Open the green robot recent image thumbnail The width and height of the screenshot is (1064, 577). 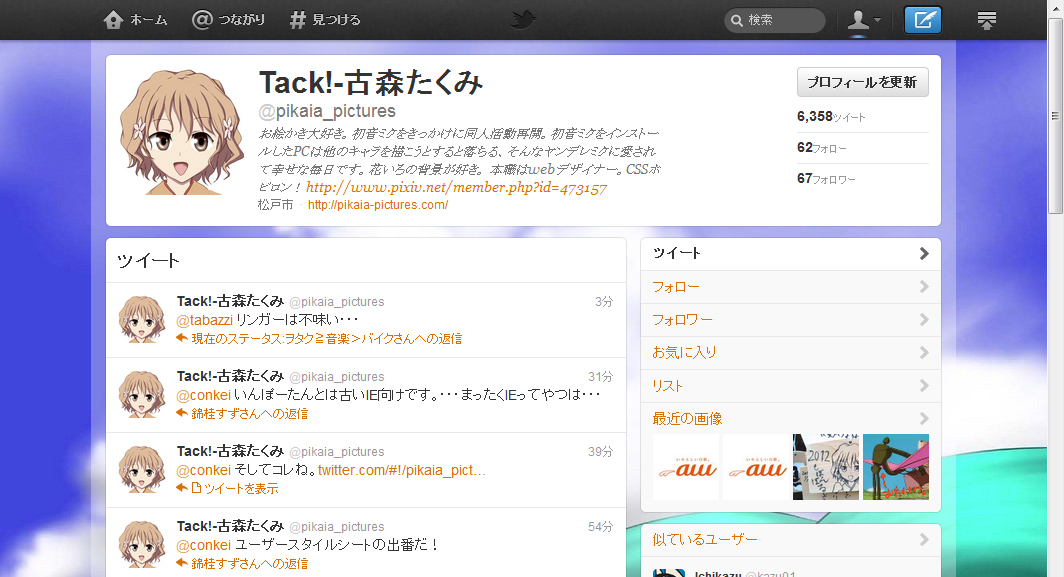pos(896,466)
